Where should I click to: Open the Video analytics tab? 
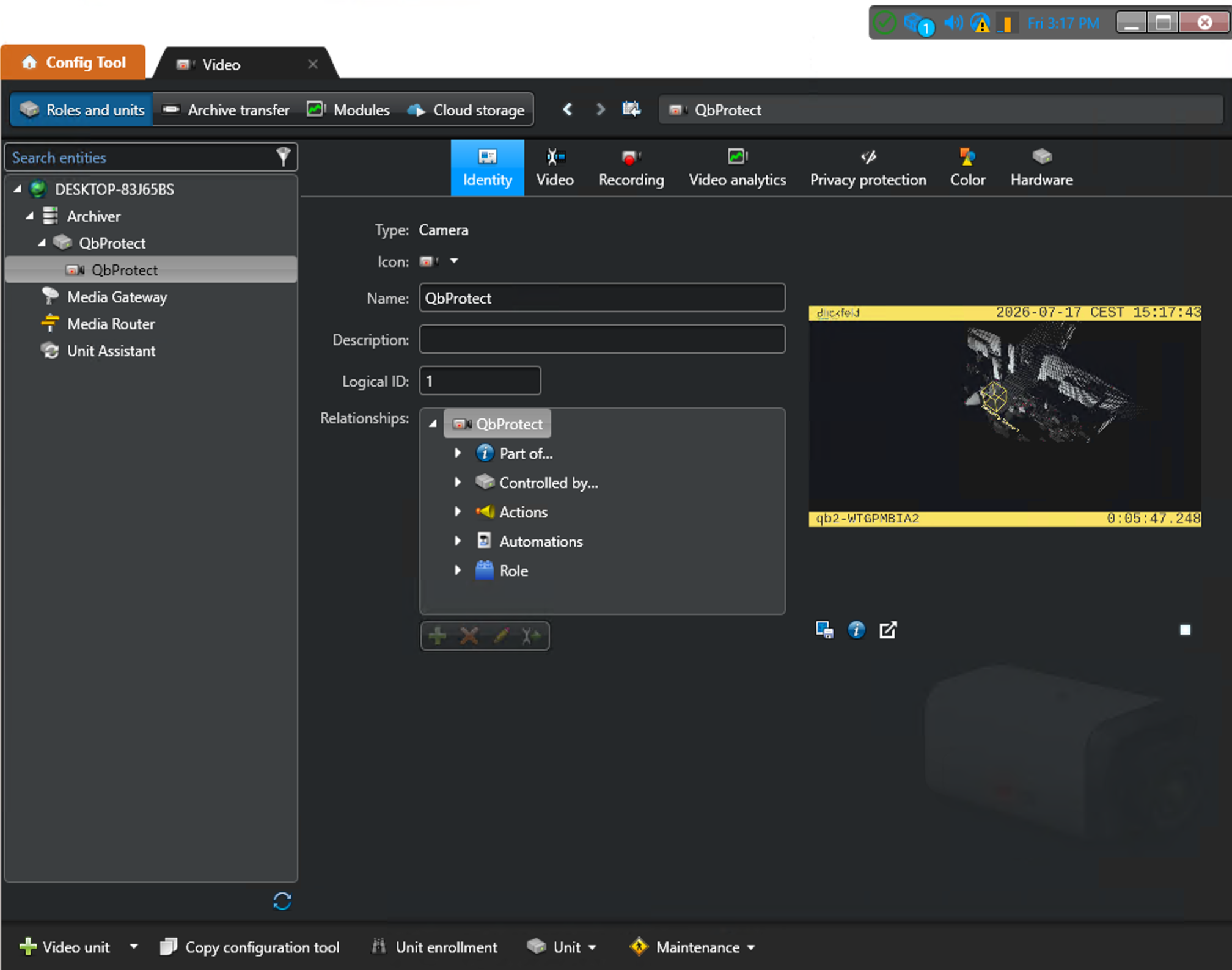tap(738, 168)
